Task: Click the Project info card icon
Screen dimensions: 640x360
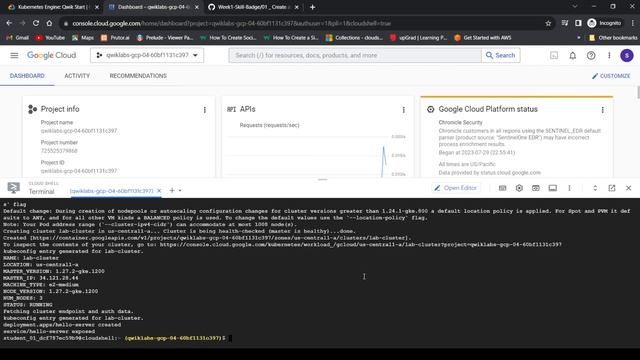Action: 32,109
